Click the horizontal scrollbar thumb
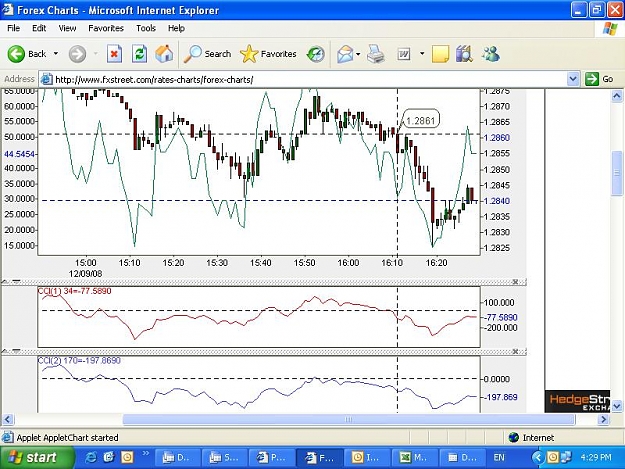This screenshot has width=625, height=469. [x=349, y=419]
